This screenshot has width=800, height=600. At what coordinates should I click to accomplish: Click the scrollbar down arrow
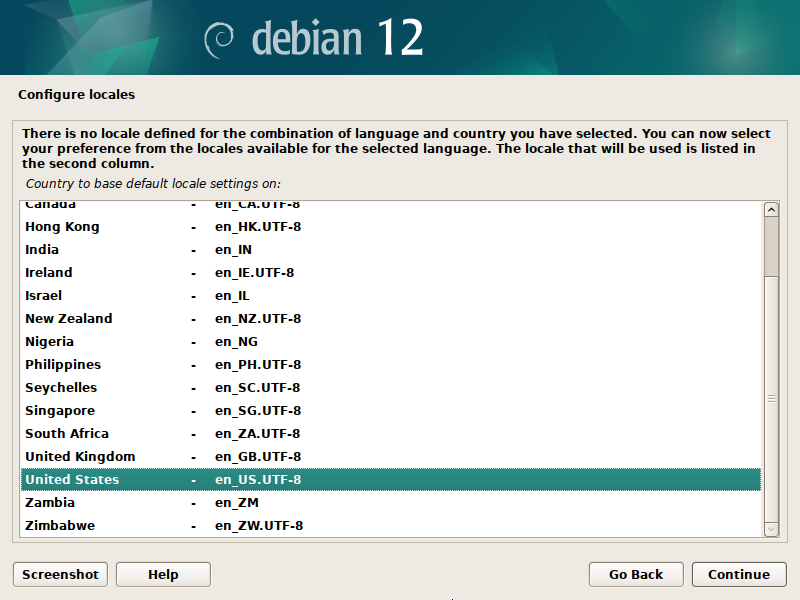pos(771,527)
